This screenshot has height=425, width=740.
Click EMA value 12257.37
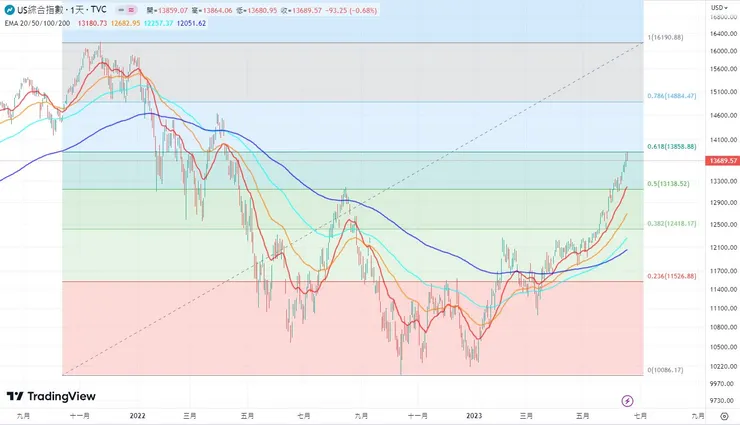[159, 23]
